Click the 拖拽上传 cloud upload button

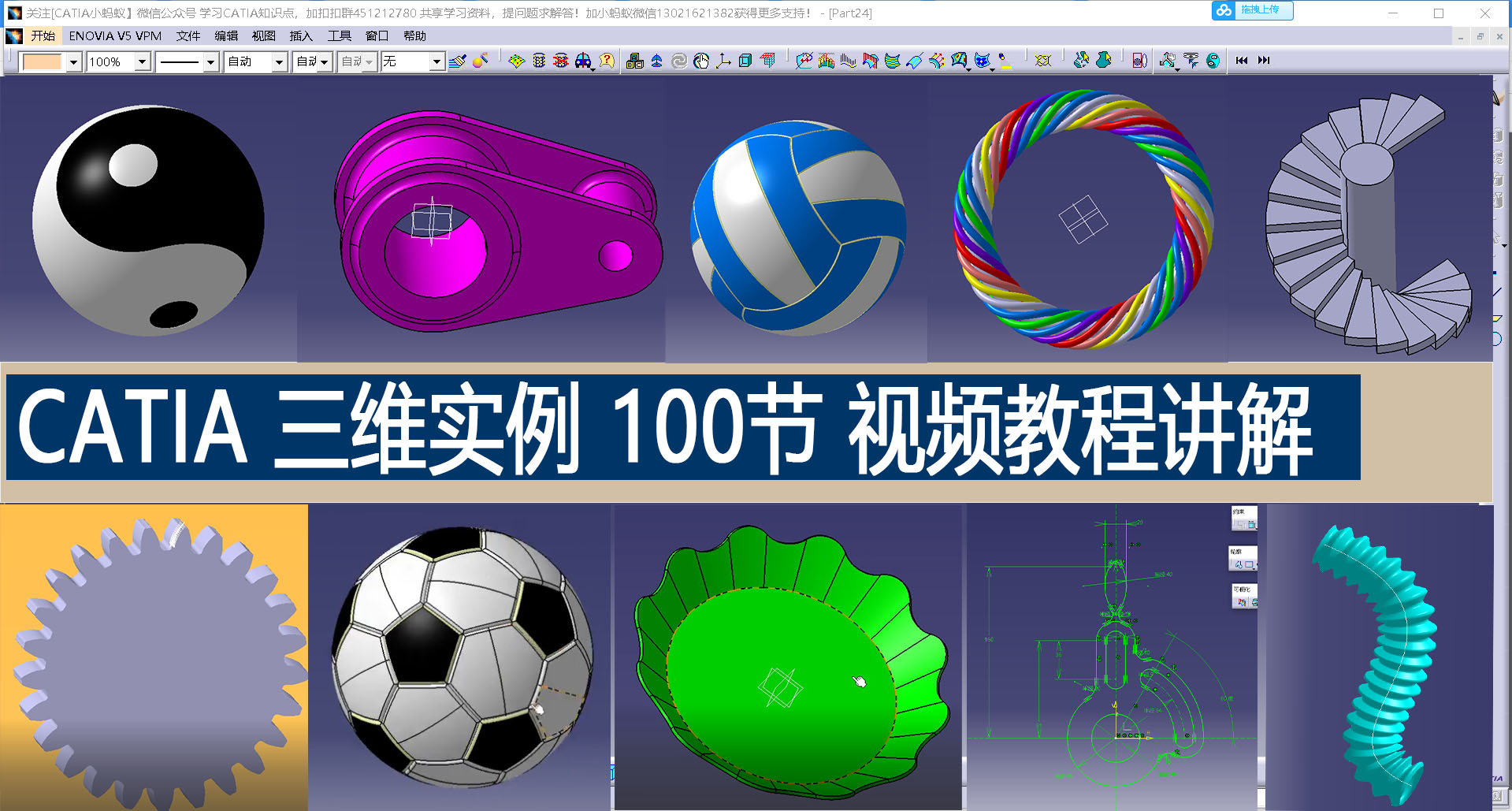(x=1252, y=10)
